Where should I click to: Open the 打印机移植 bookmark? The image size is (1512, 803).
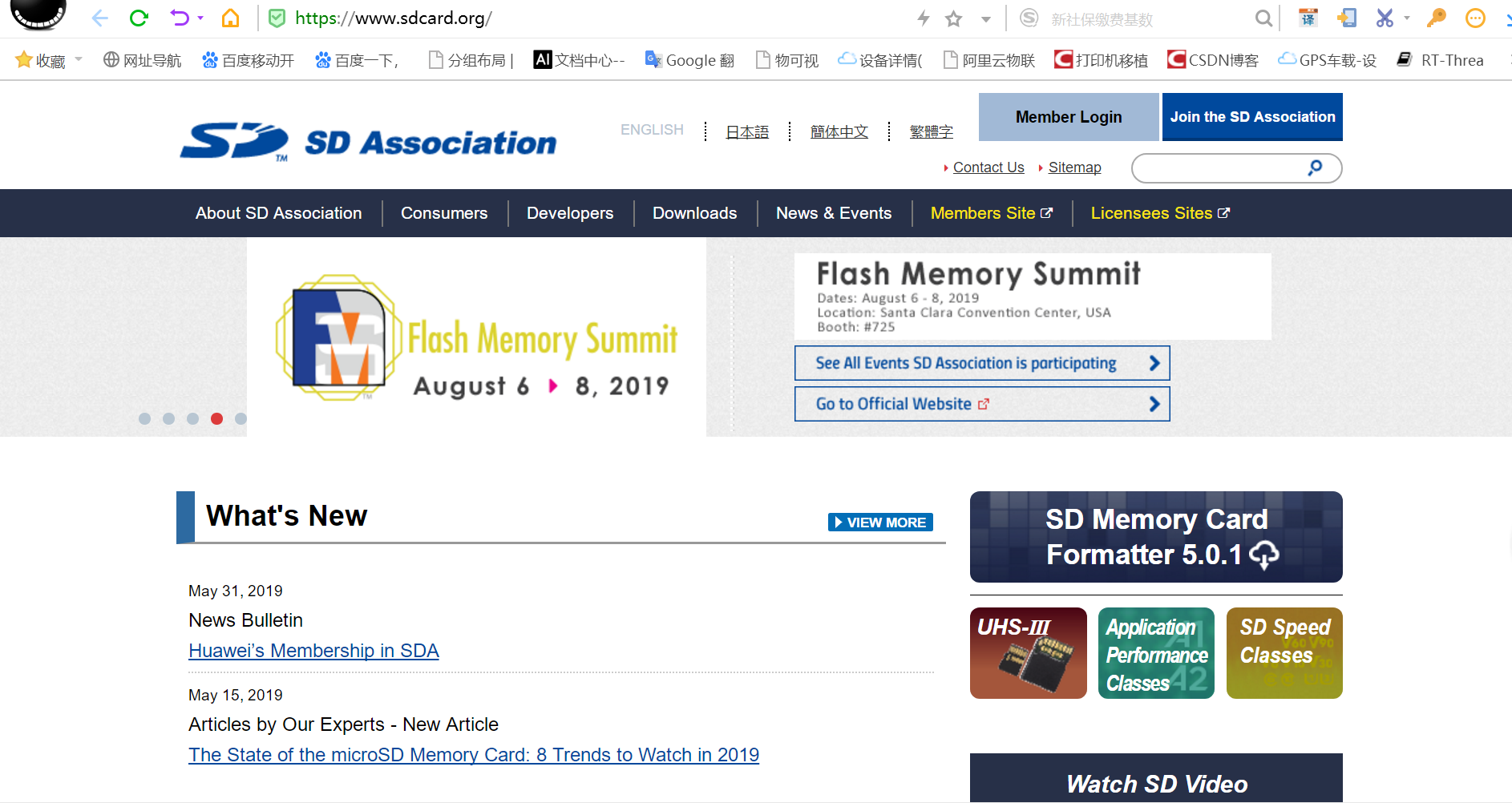coord(1101,60)
